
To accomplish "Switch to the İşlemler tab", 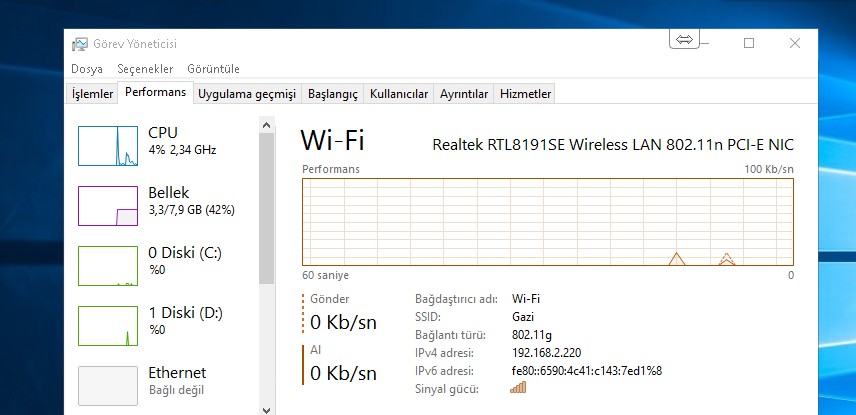I will [x=93, y=94].
